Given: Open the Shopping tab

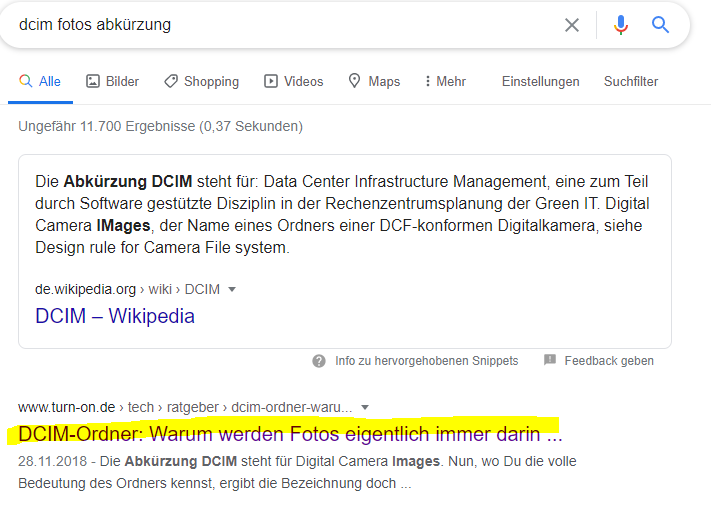Looking at the screenshot, I should pos(201,82).
